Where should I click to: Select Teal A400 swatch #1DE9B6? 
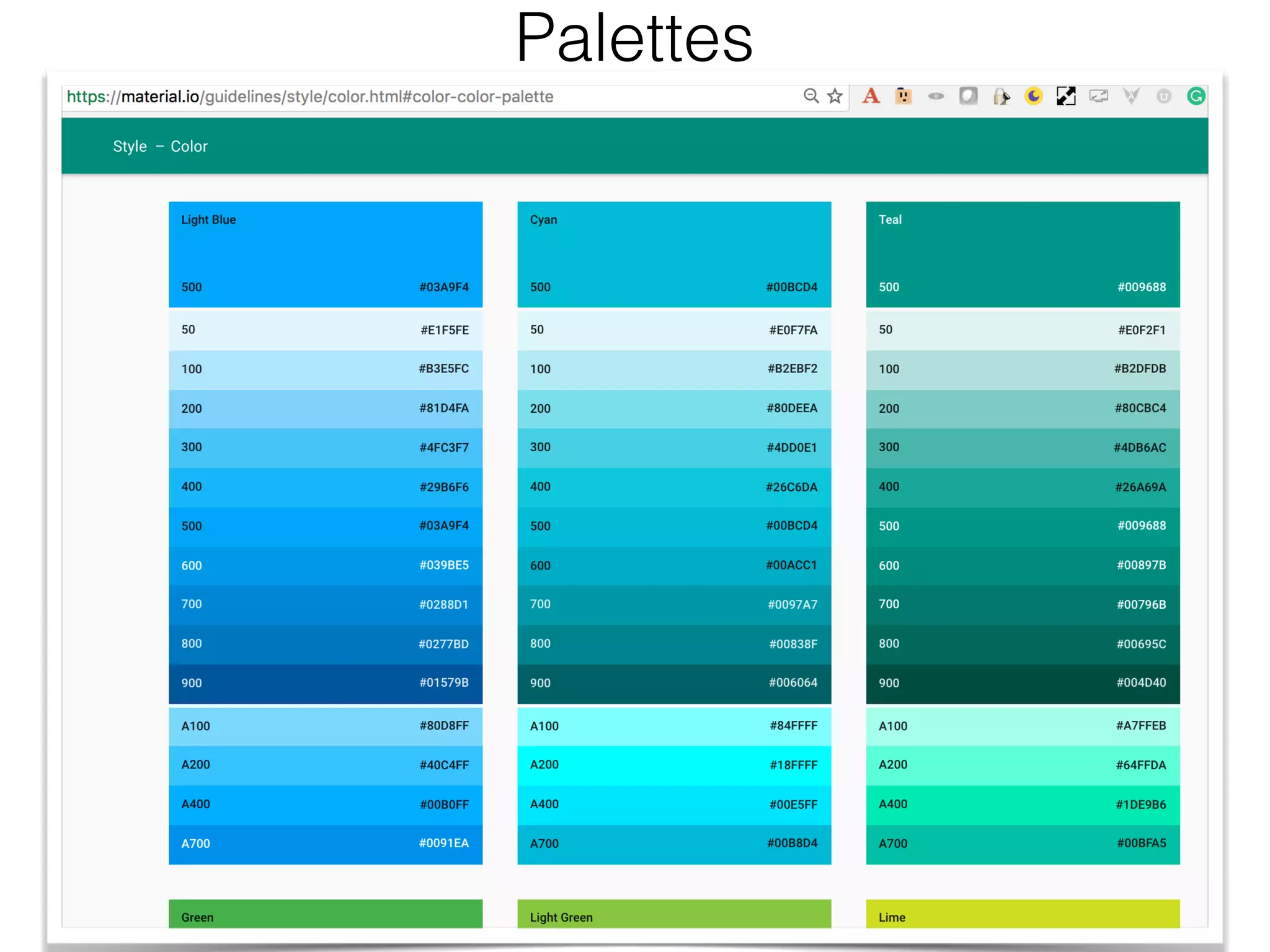1023,804
